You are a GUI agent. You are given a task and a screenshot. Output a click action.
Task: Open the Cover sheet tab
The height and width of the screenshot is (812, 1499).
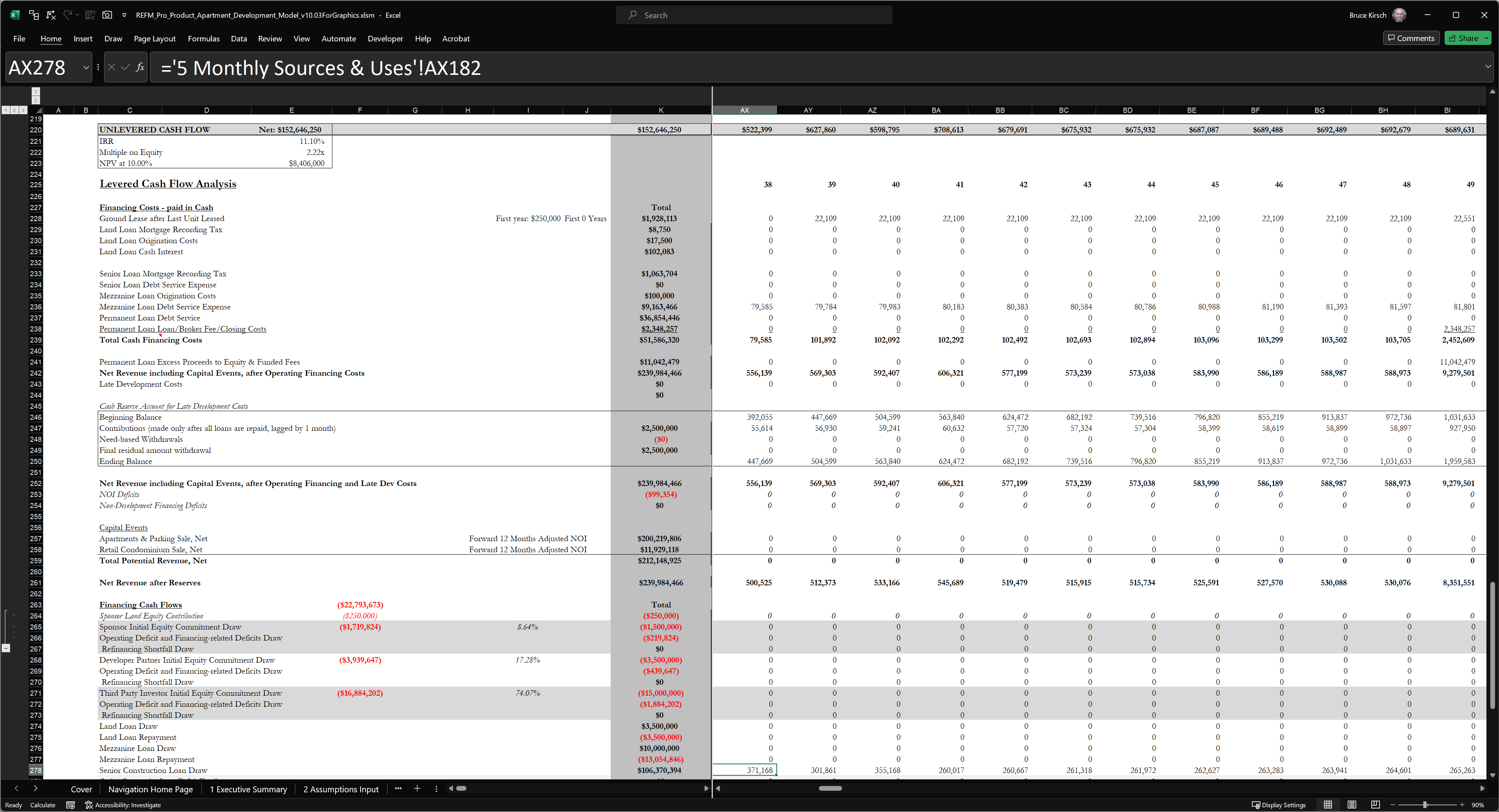point(82,789)
